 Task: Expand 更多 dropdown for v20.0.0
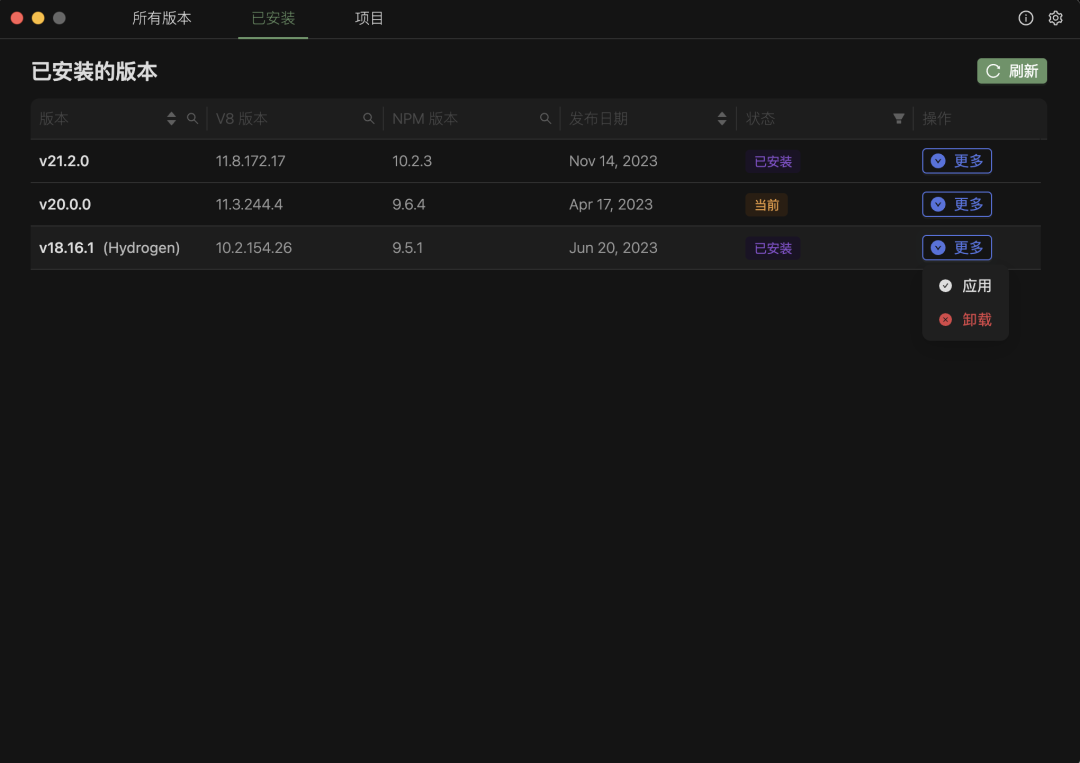click(x=956, y=204)
